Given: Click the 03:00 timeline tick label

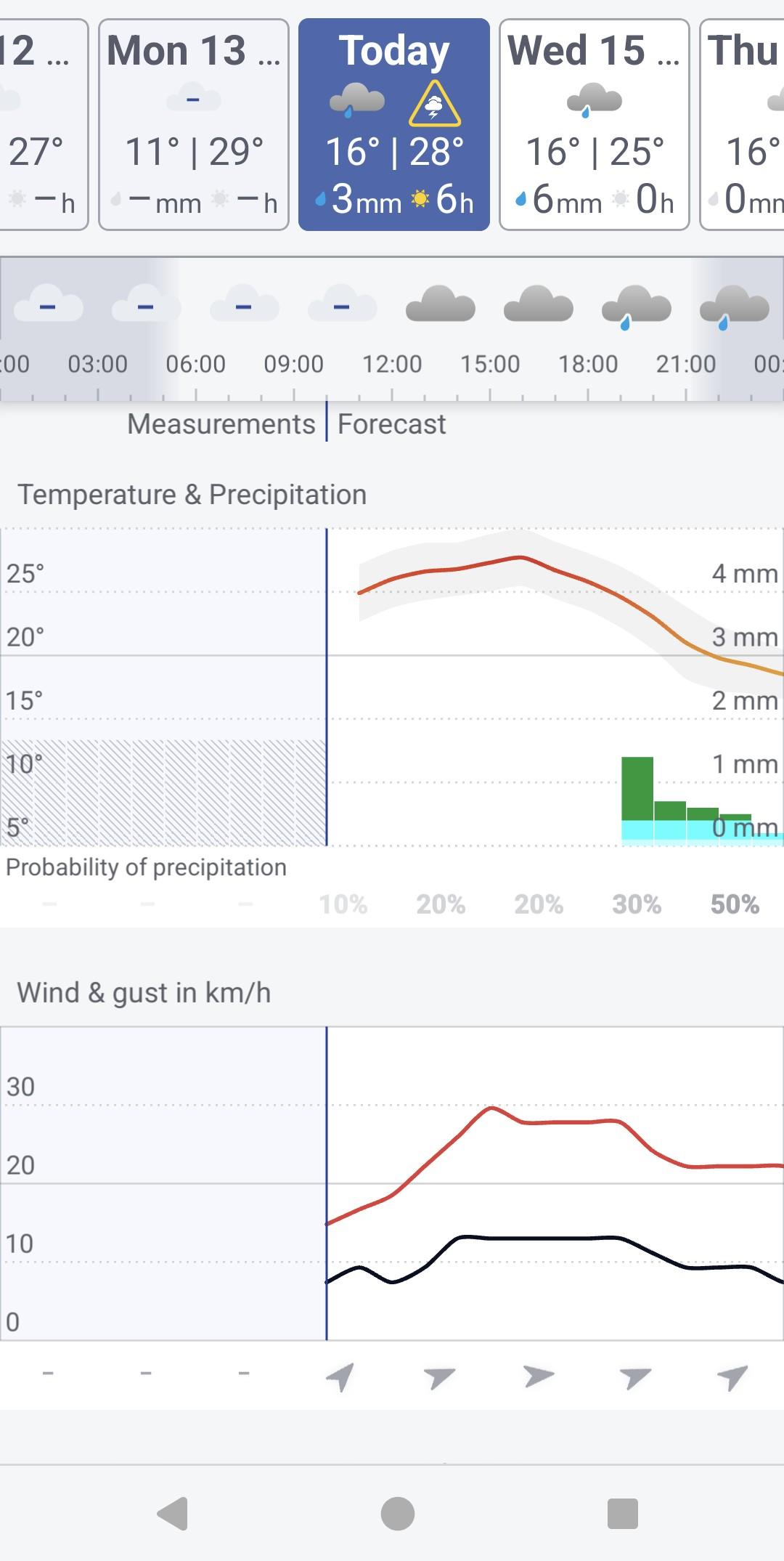Looking at the screenshot, I should point(98,364).
